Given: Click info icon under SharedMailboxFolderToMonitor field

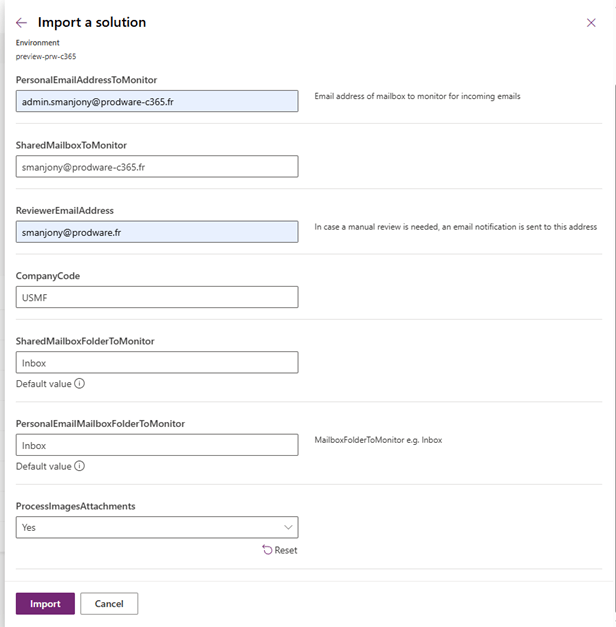Looking at the screenshot, I should (80, 383).
